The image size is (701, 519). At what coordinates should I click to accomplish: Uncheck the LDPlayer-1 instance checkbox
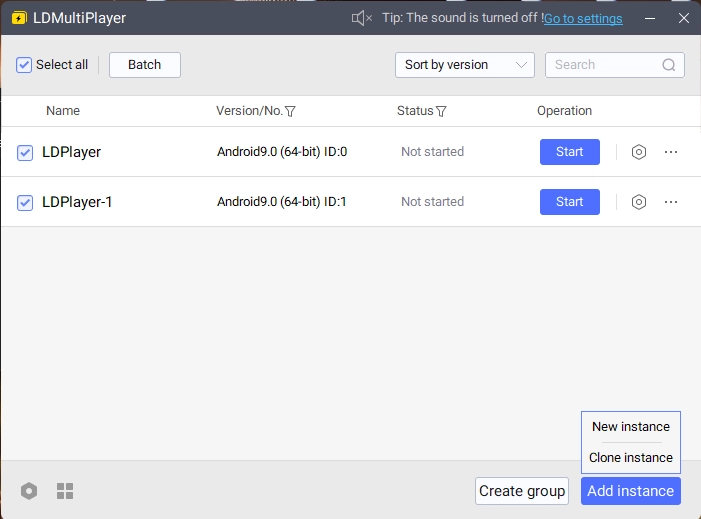tap(25, 203)
